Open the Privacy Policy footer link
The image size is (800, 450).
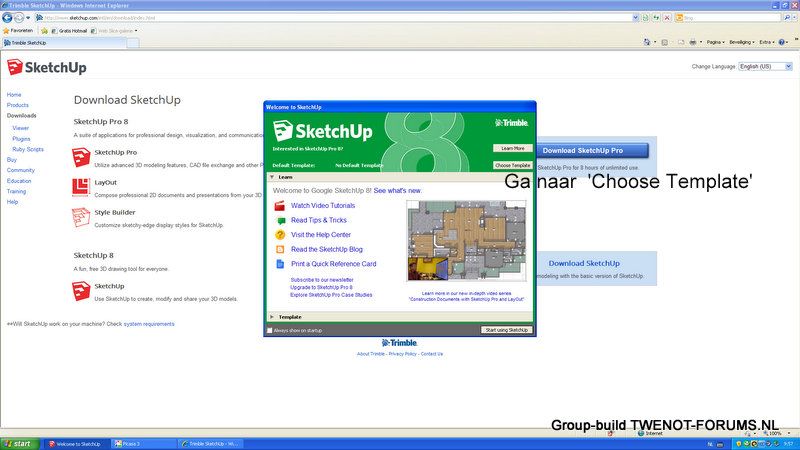click(x=403, y=354)
